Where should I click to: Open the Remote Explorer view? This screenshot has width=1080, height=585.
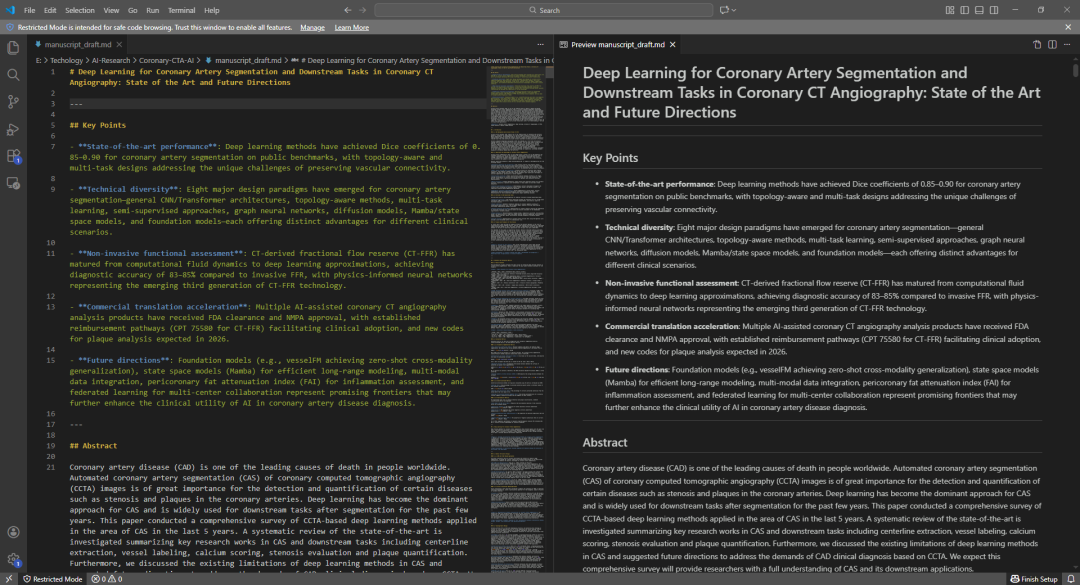(13, 183)
